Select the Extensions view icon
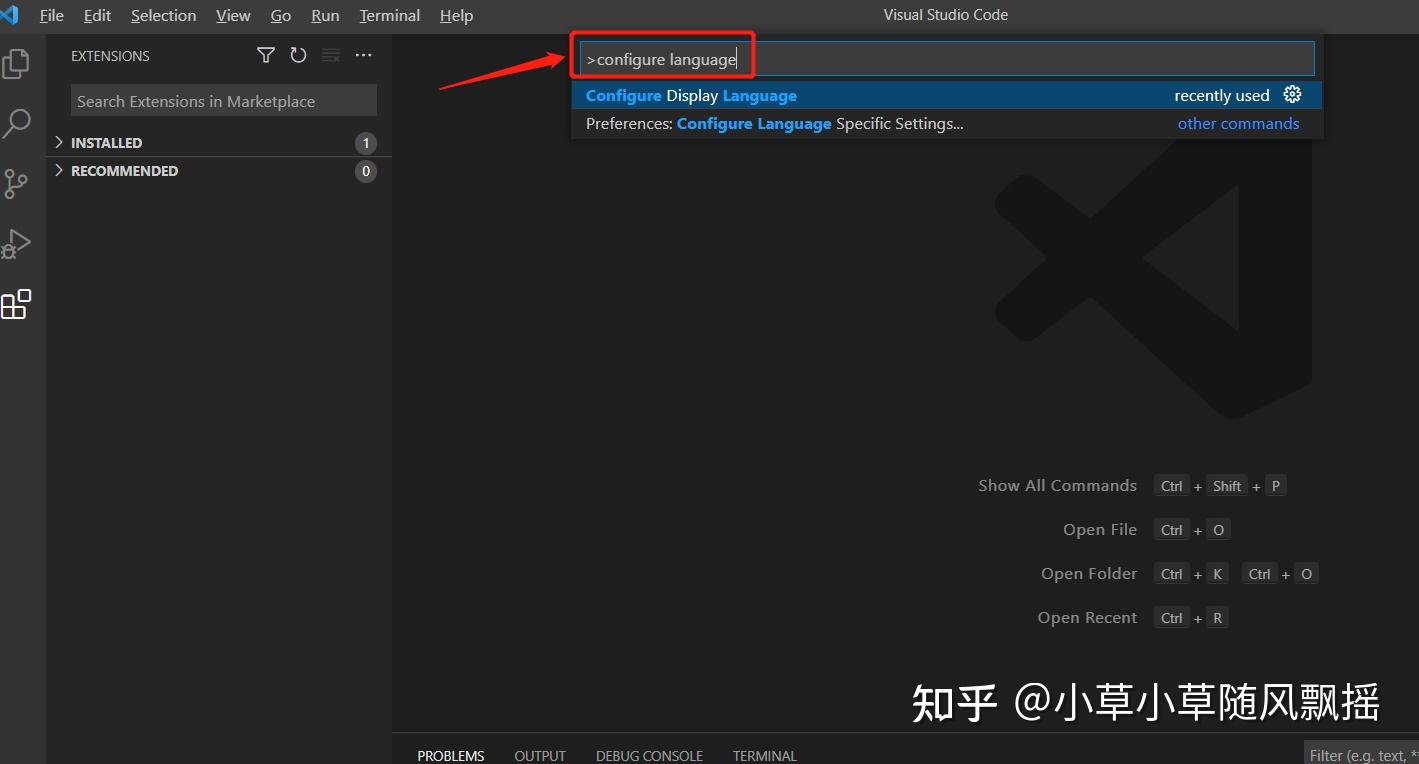The image size is (1419, 764). coord(16,304)
